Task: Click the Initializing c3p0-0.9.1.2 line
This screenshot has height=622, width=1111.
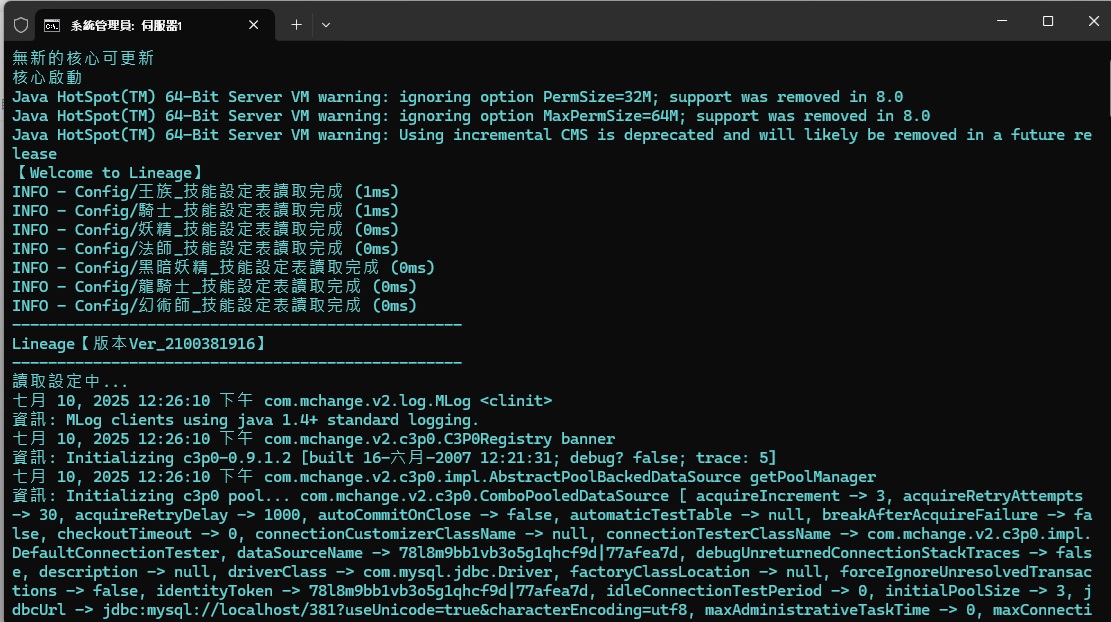Action: 395,458
